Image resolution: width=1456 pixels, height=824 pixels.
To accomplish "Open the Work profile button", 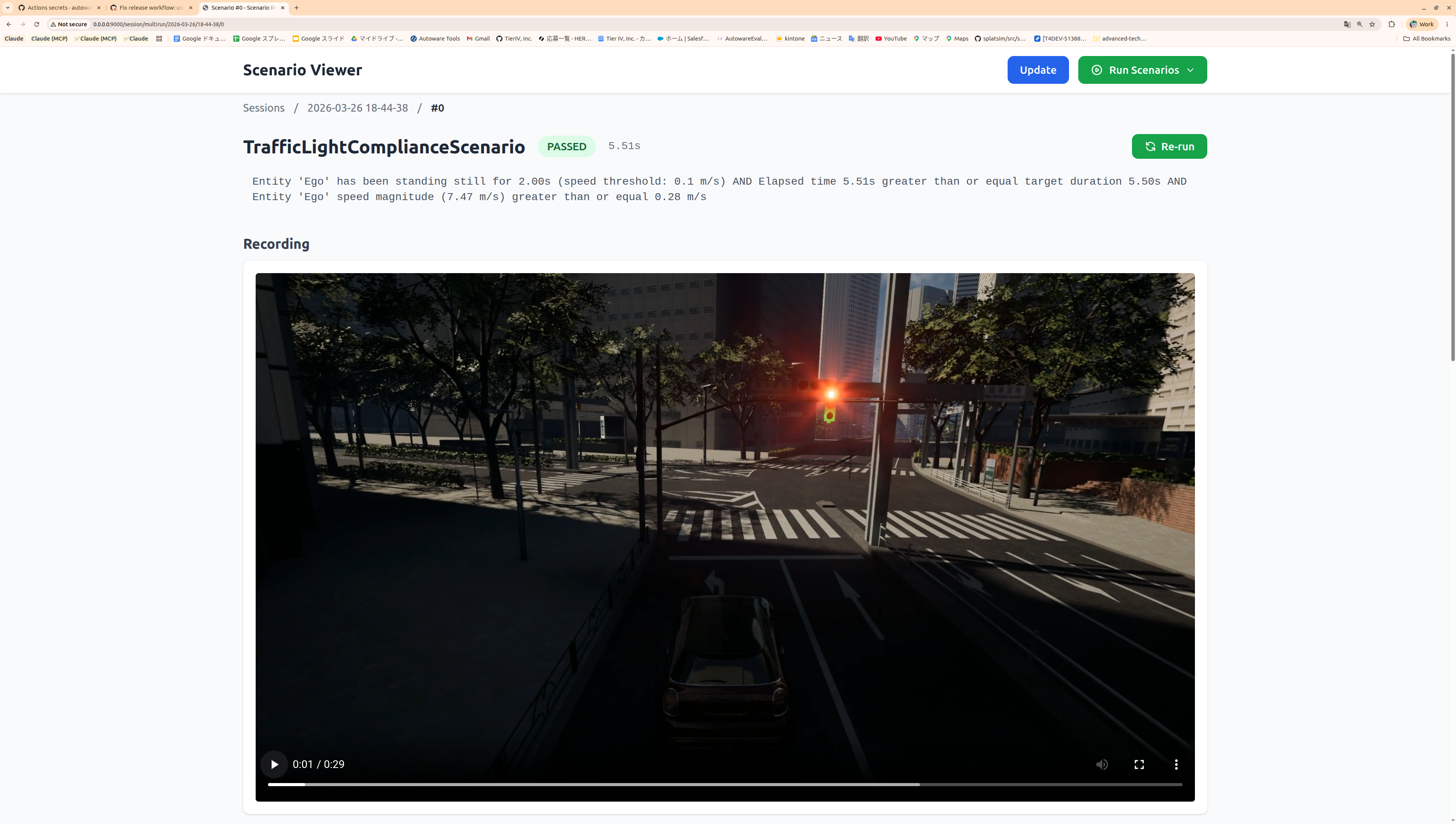I will 1422,24.
